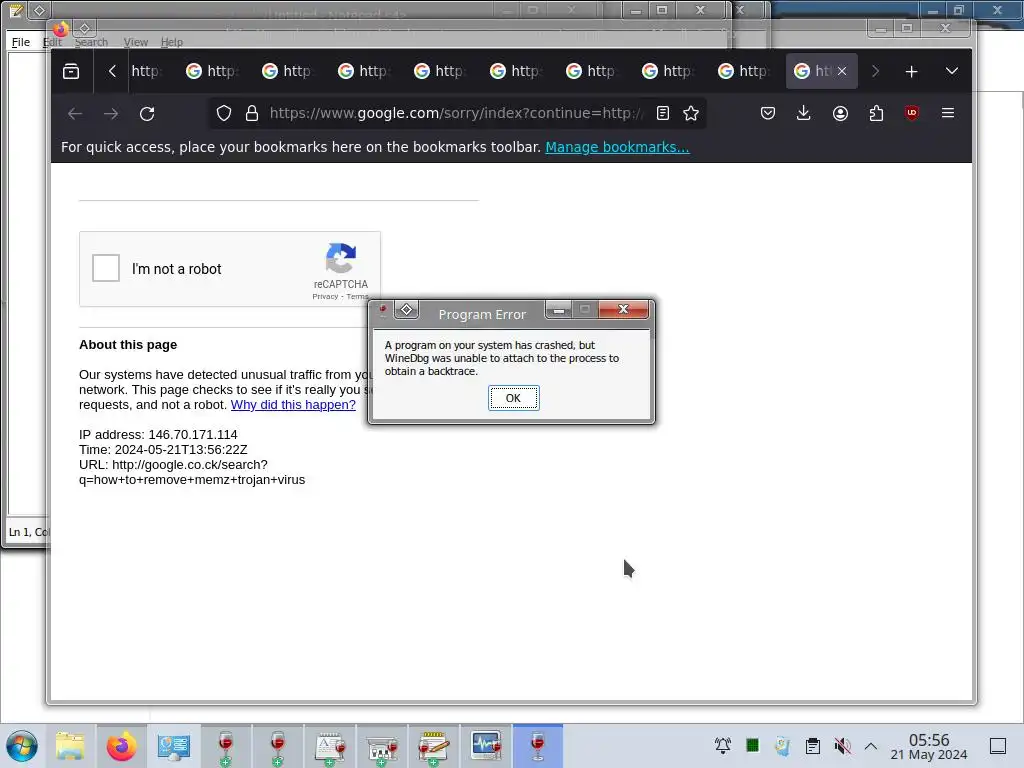The height and width of the screenshot is (768, 1024).
Task: Dismiss Program Error with OK button
Action: 513,398
